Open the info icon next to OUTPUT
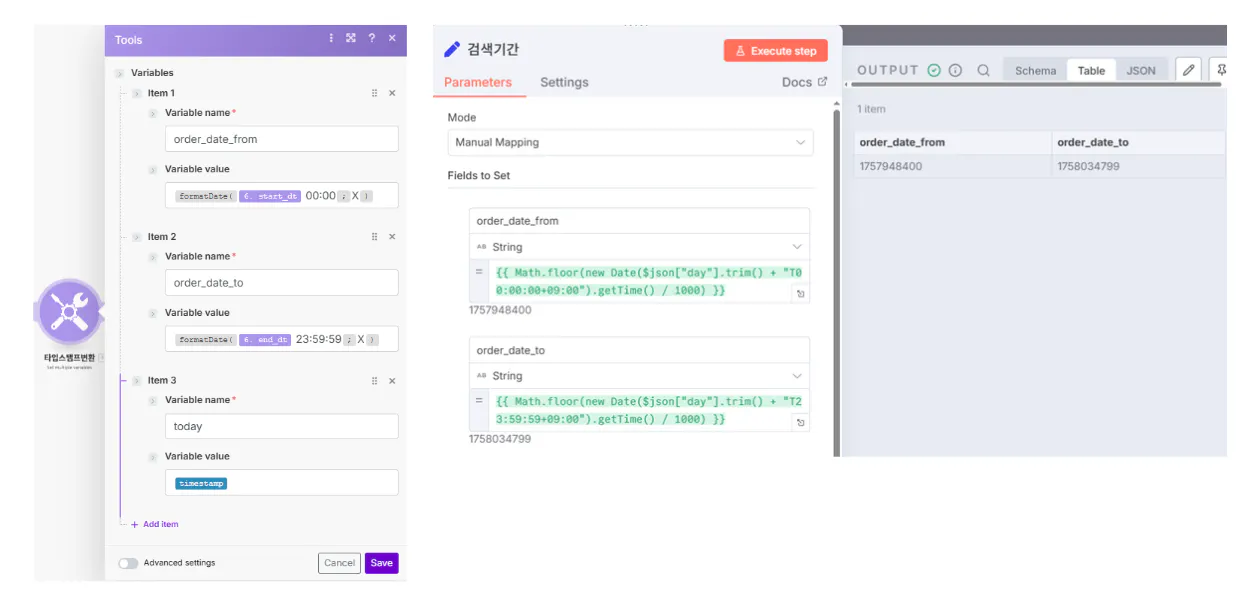1245x609 pixels. (955, 70)
